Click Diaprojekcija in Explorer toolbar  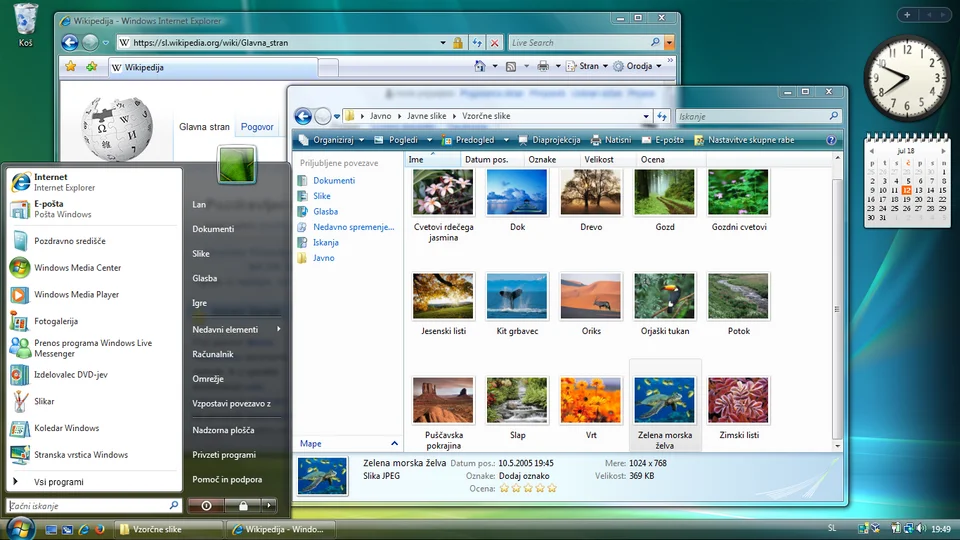(x=549, y=140)
